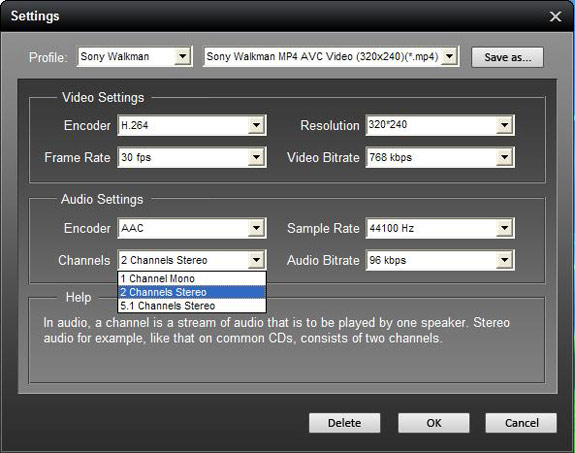
Task: Click the Channels label
Action: coord(84,260)
